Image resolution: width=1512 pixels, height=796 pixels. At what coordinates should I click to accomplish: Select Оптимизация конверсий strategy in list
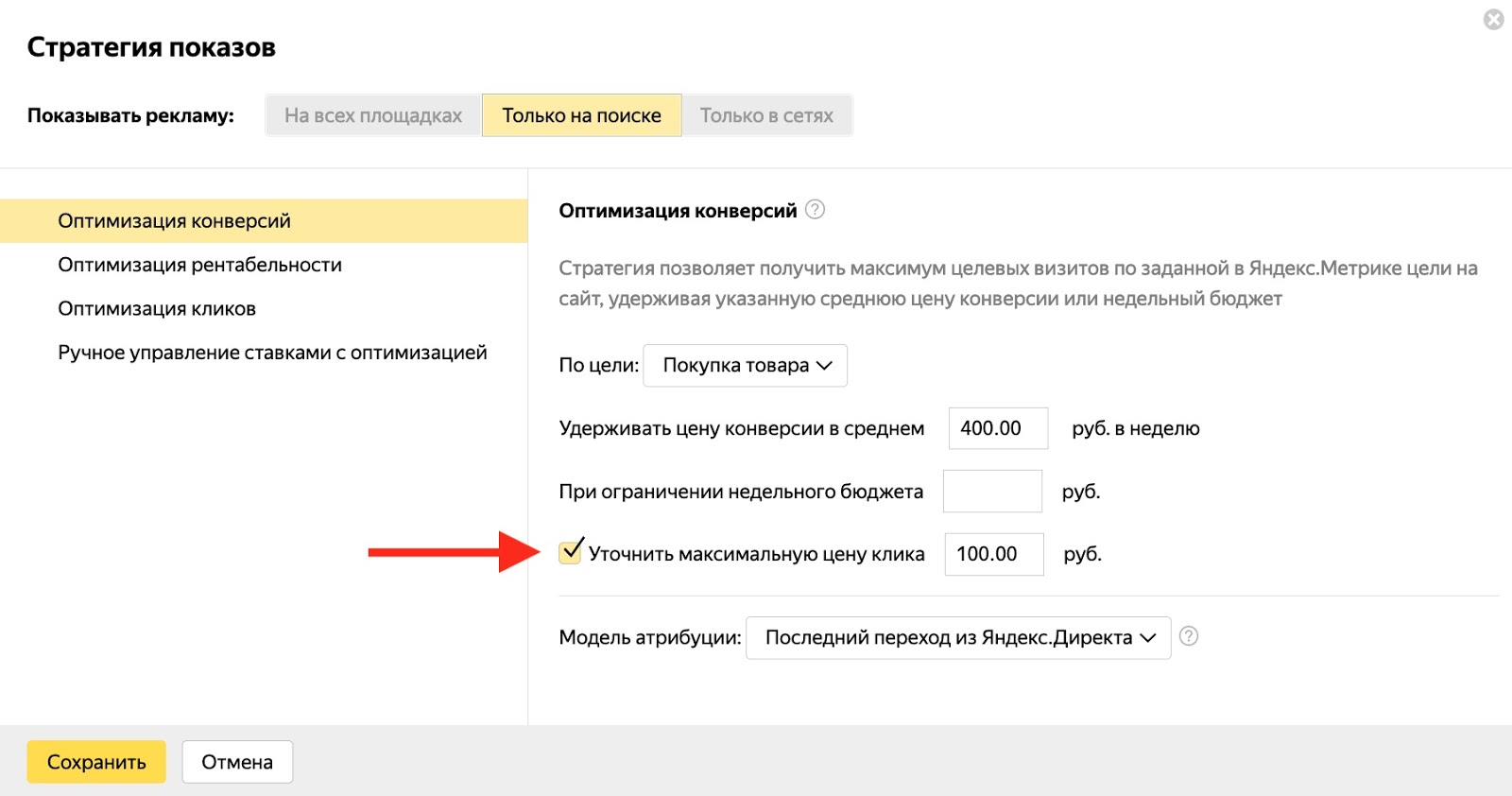tap(175, 221)
